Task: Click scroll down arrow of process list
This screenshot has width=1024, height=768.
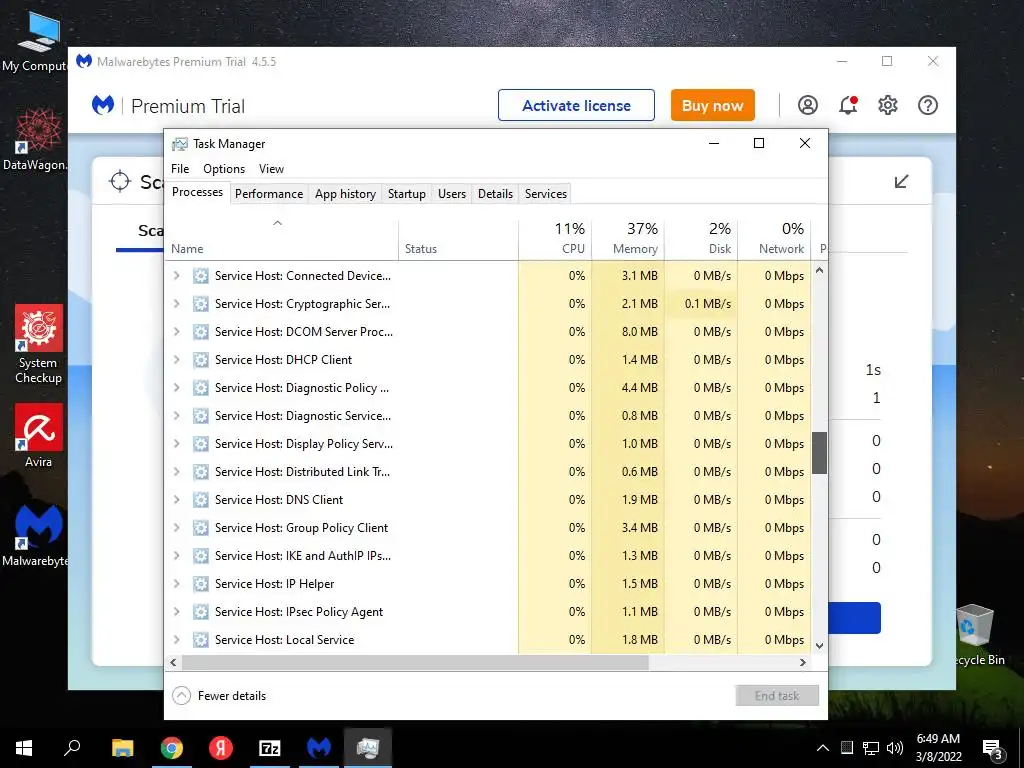Action: tap(820, 646)
